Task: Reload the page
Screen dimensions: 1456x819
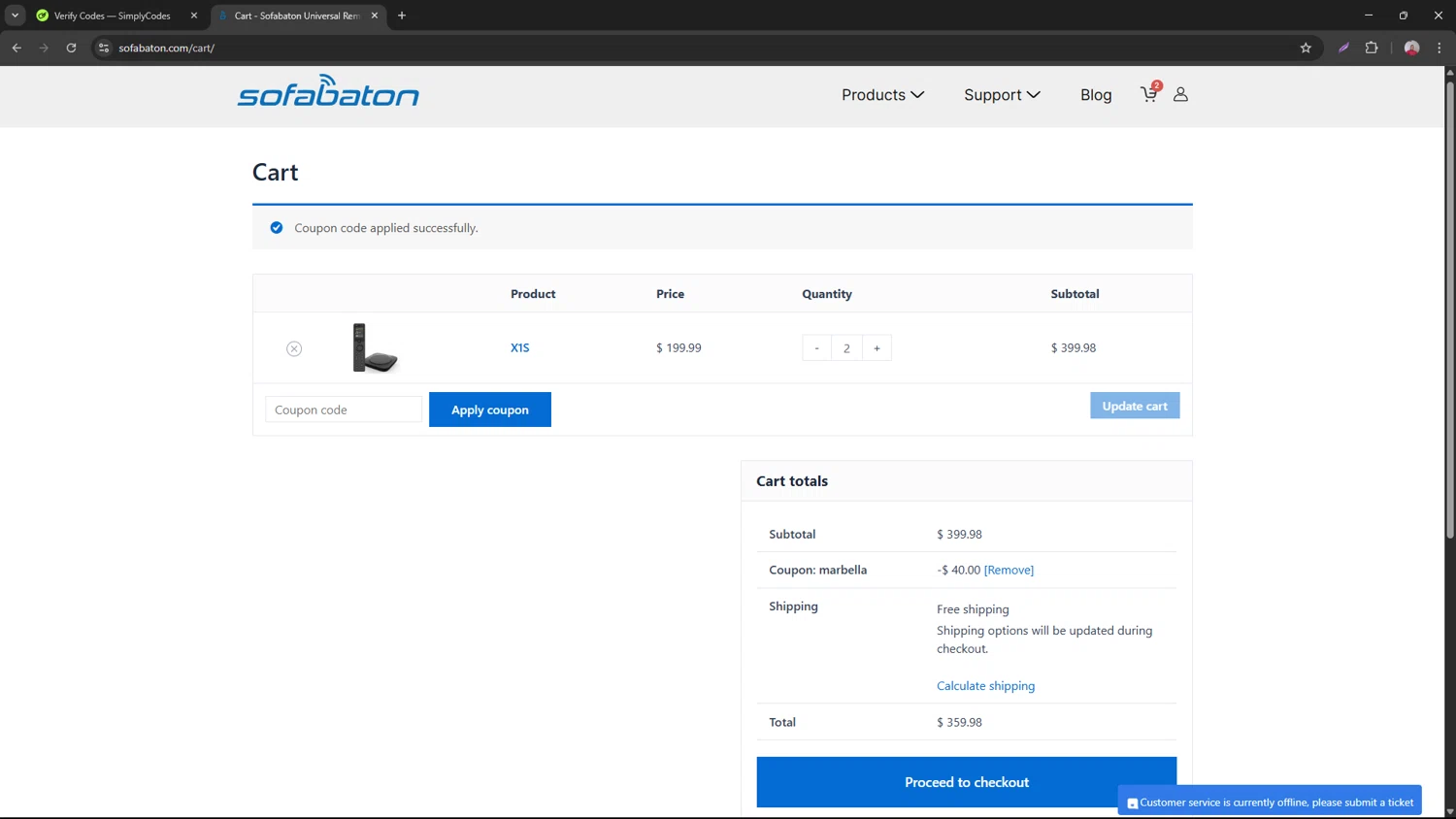Action: coord(71,48)
